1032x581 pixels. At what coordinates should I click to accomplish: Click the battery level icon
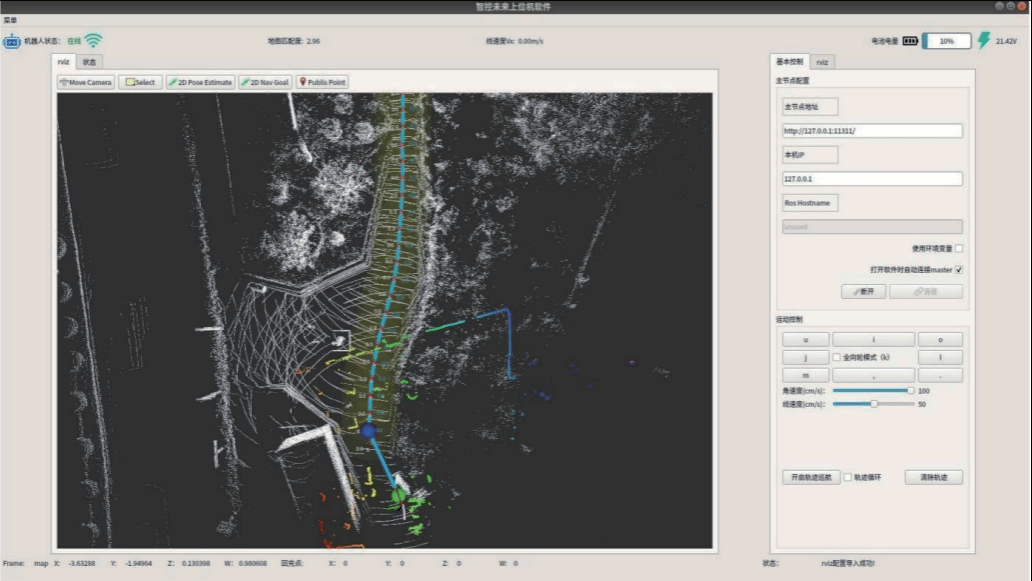(x=910, y=42)
